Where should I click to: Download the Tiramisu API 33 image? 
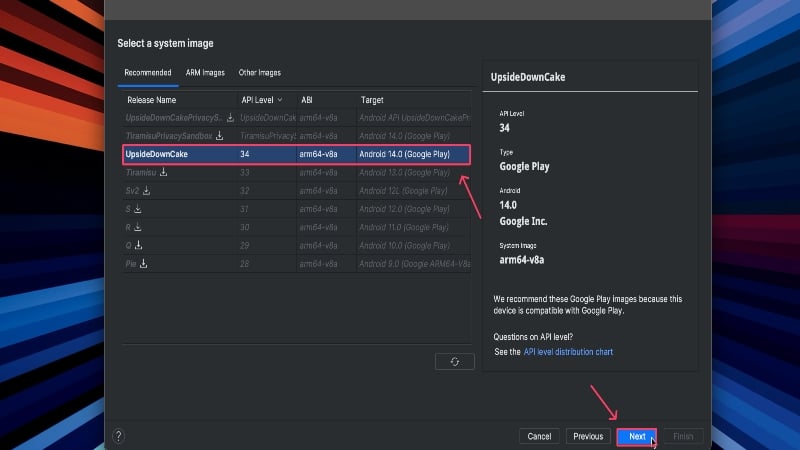163,172
